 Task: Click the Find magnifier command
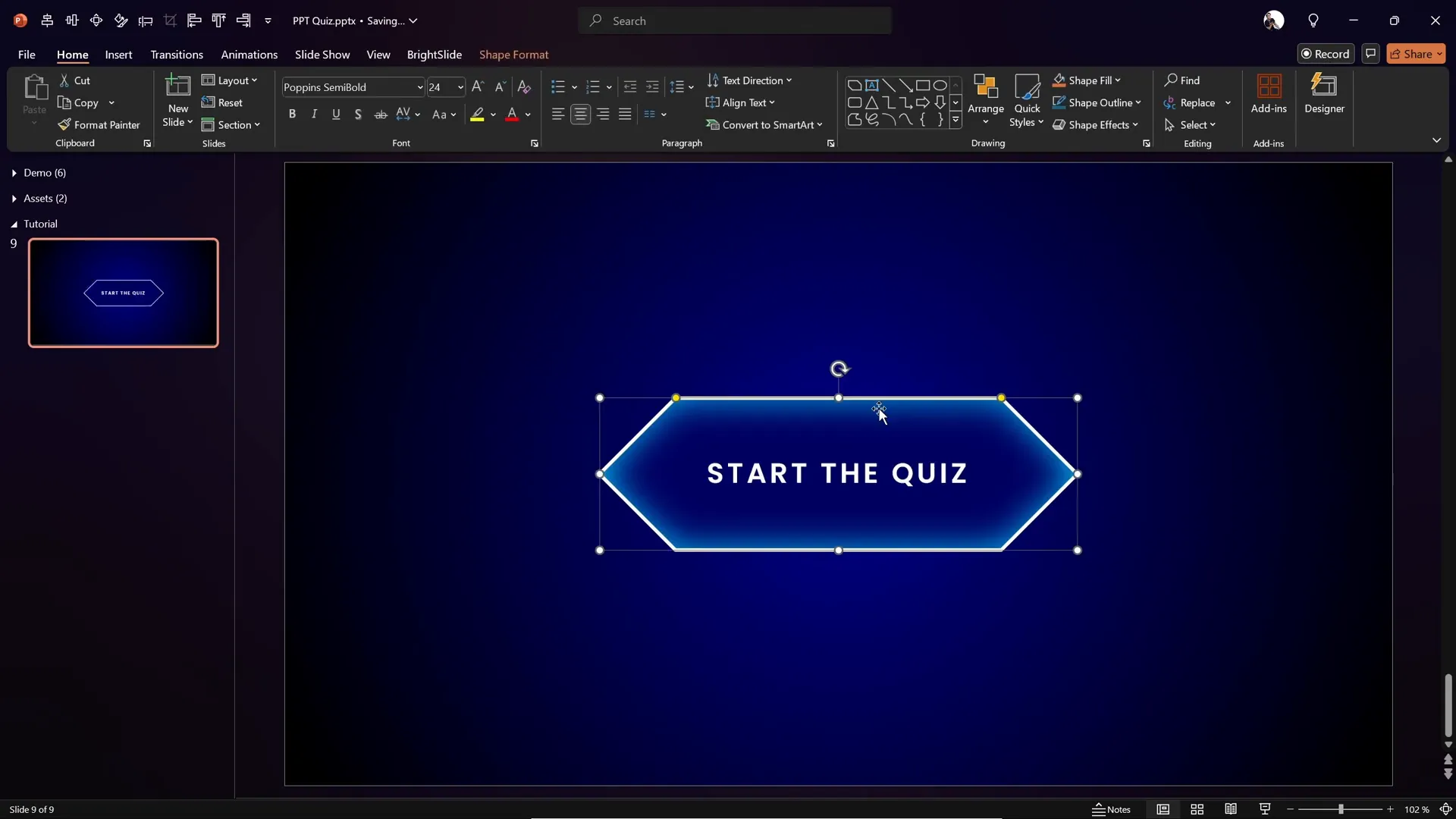click(1182, 80)
